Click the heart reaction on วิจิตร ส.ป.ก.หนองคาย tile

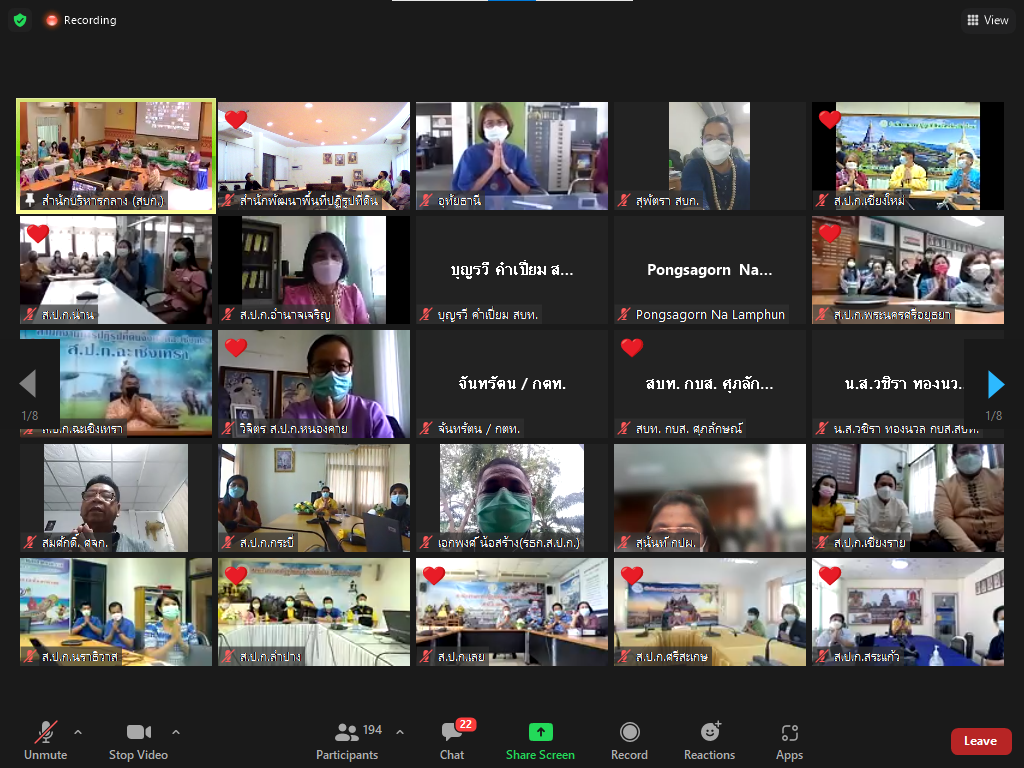pos(236,347)
